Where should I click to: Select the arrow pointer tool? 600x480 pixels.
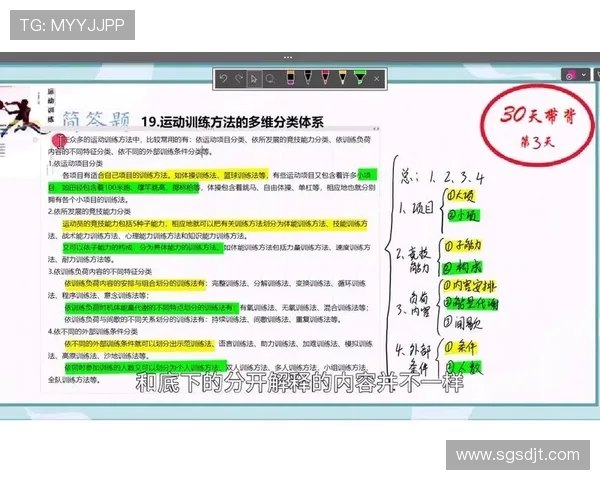[254, 79]
